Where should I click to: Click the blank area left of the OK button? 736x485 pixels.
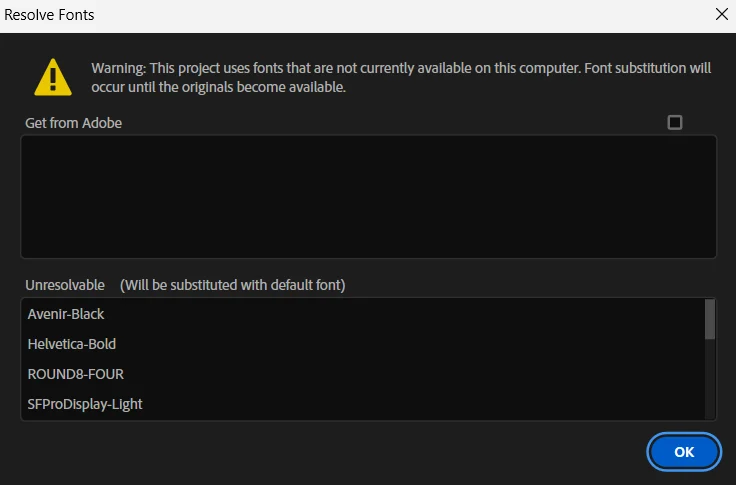click(x=330, y=452)
